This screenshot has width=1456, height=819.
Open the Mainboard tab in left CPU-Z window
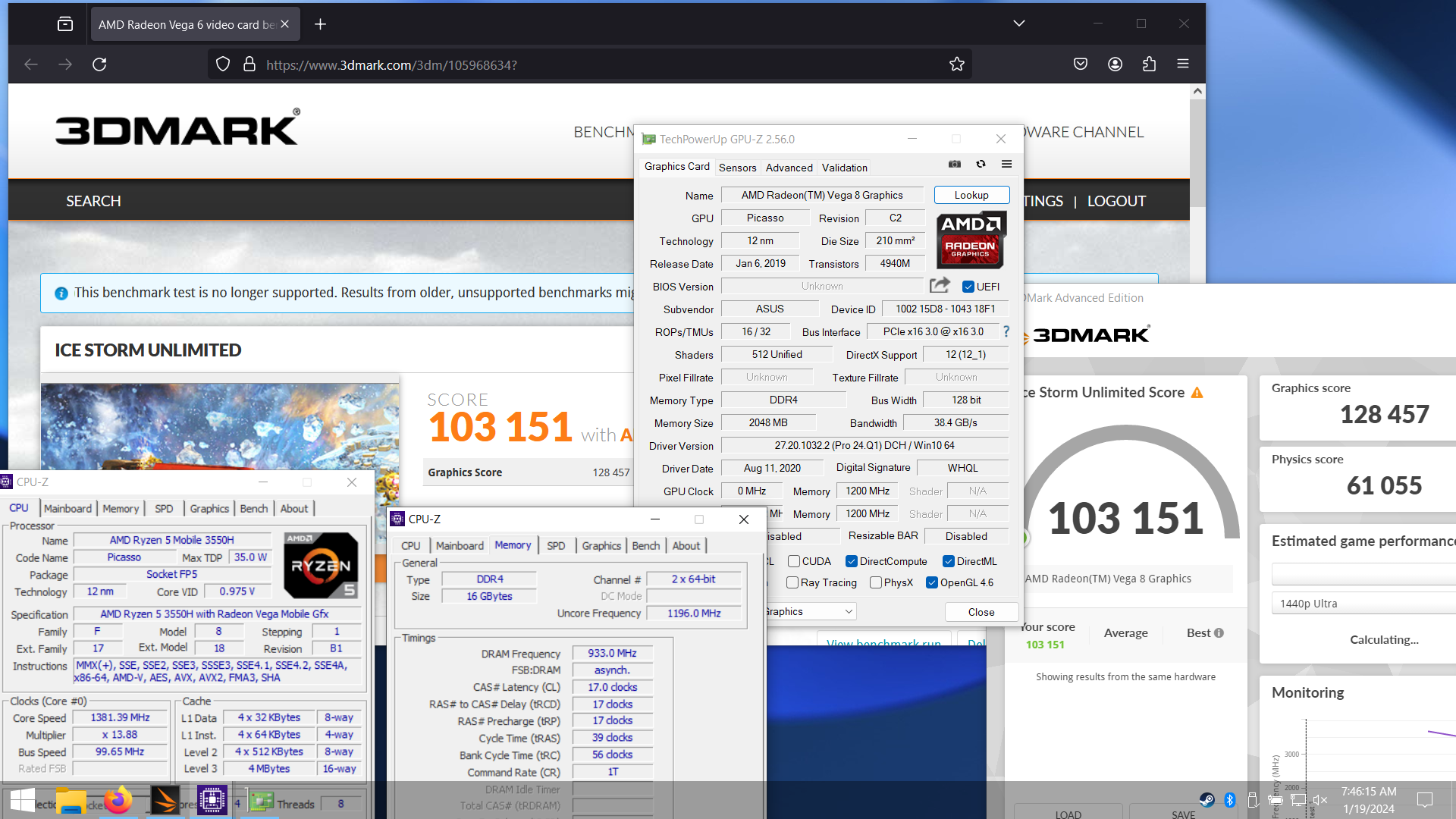click(x=67, y=508)
